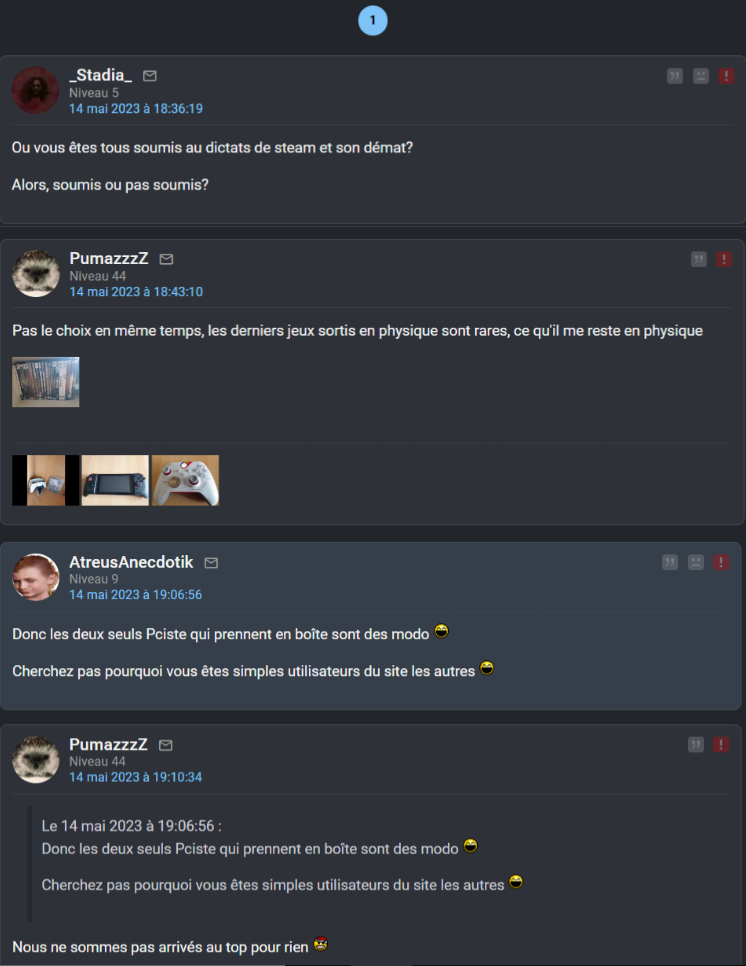Quote AtreusAnecdotik's post
Image resolution: width=746 pixels, height=966 pixels.
point(670,562)
